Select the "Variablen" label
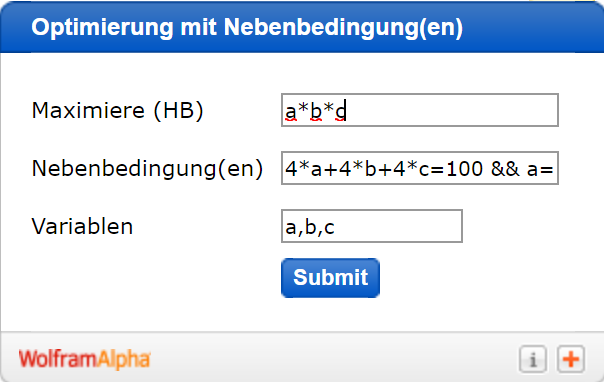 click(82, 226)
